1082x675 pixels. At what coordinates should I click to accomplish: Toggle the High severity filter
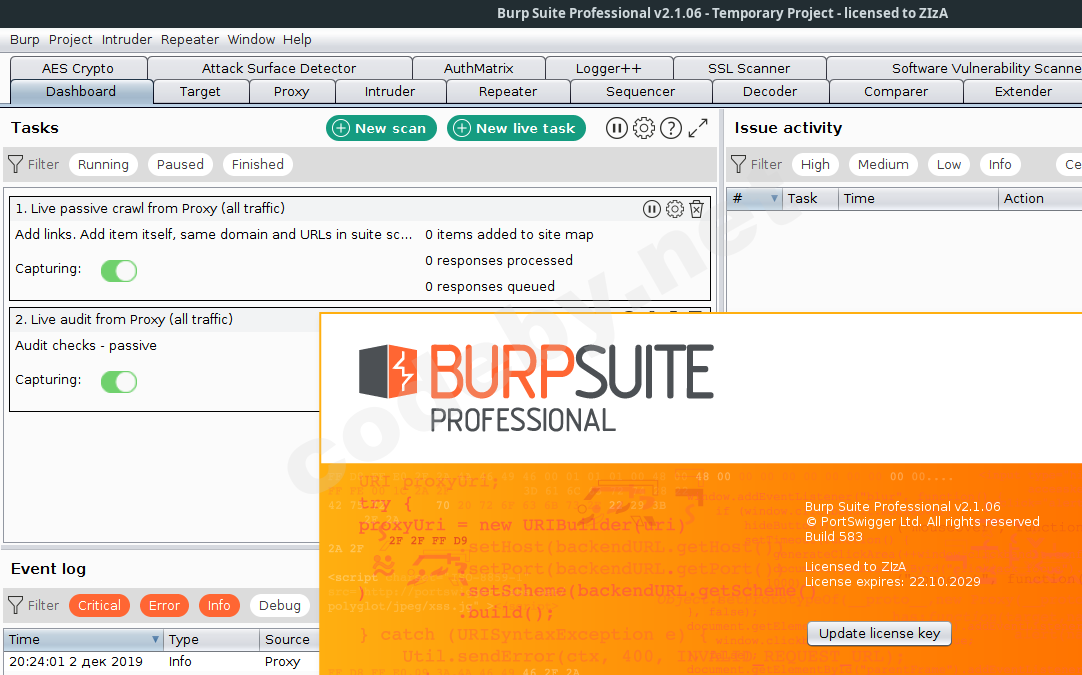(815, 164)
